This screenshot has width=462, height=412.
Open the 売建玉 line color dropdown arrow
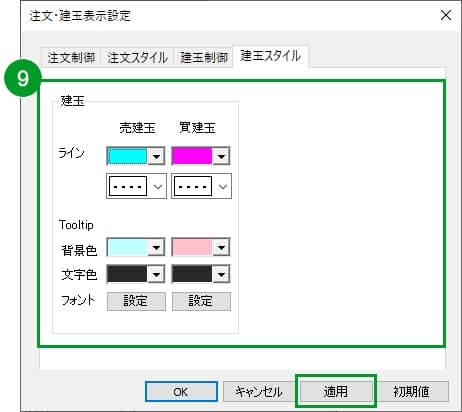(156, 156)
